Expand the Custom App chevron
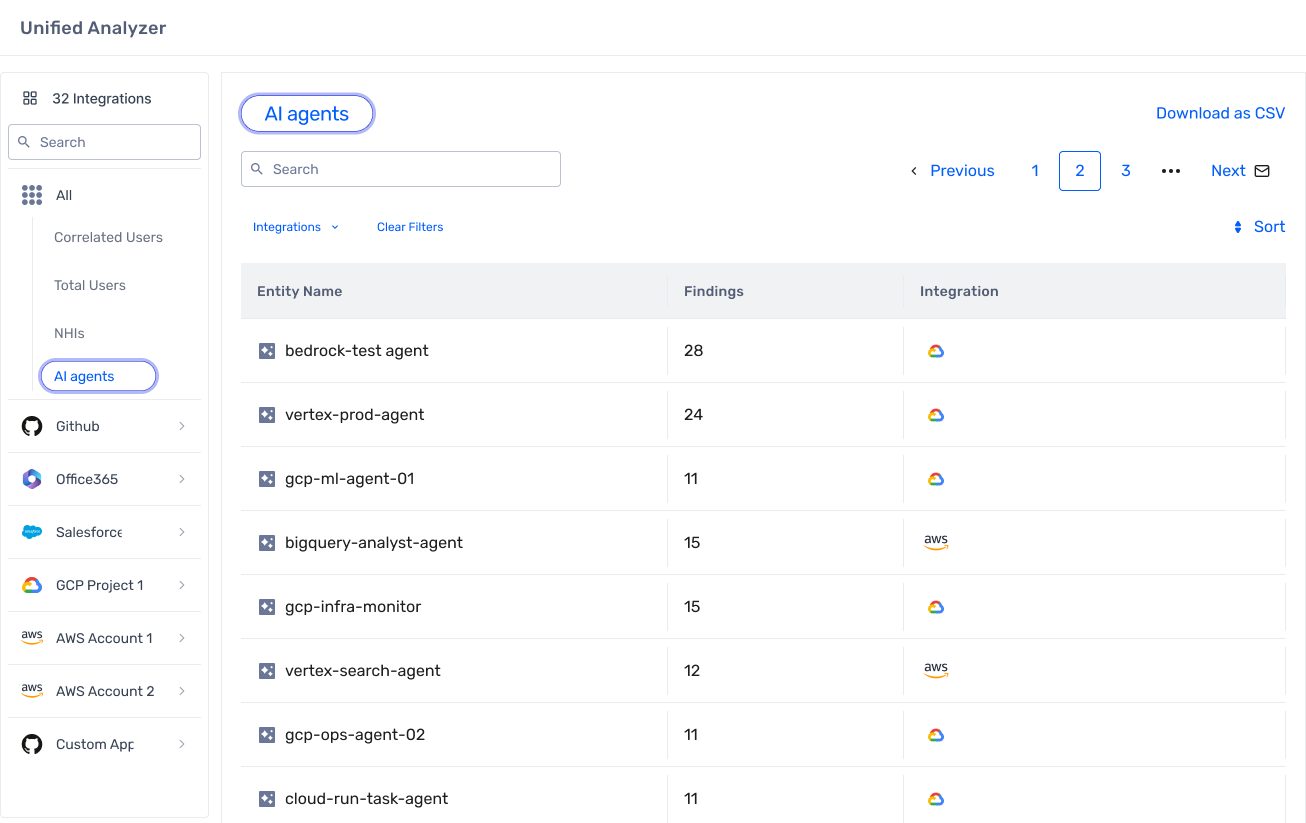 pyautogui.click(x=182, y=744)
